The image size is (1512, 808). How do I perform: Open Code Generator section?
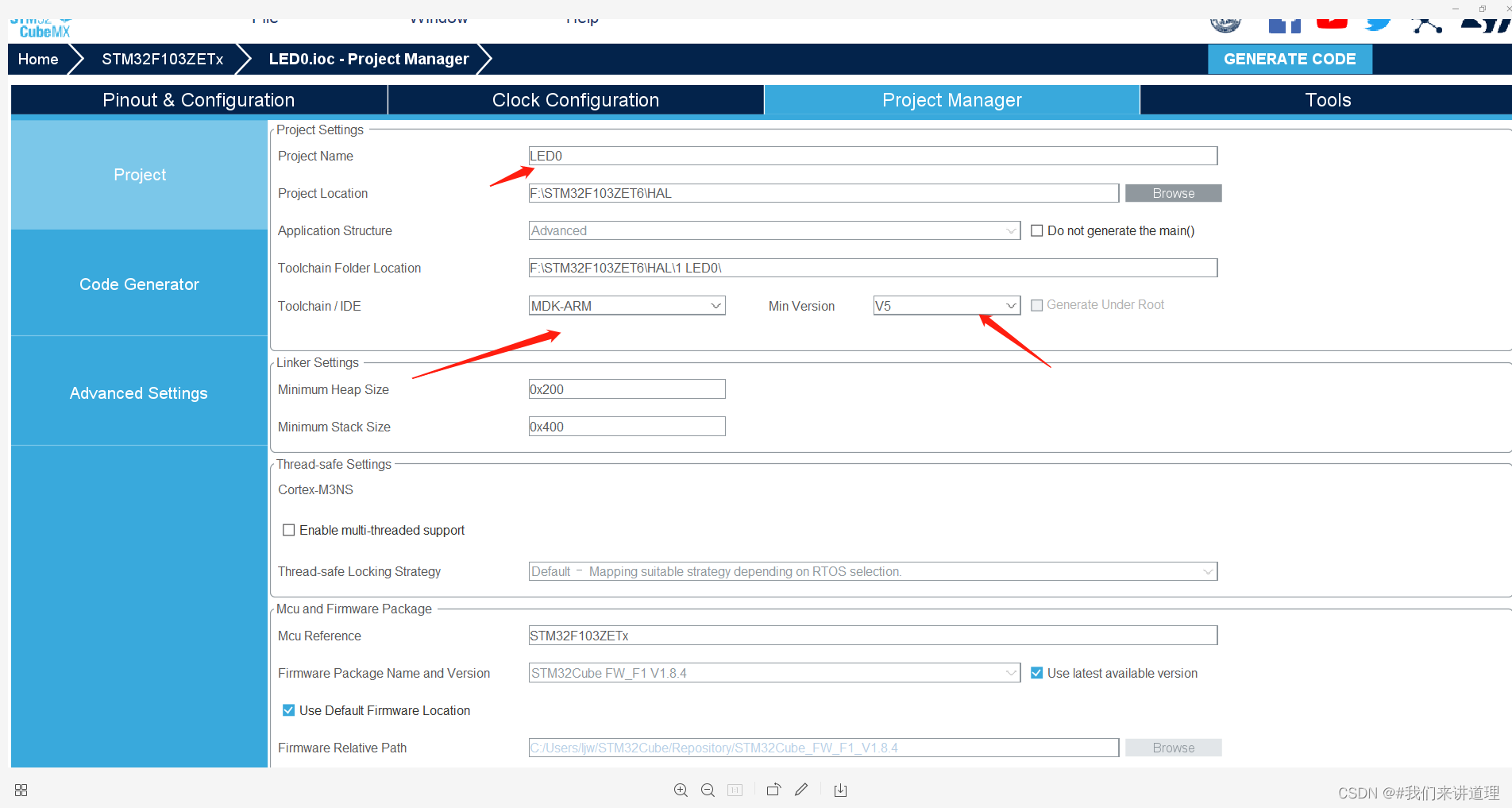pyautogui.click(x=140, y=284)
